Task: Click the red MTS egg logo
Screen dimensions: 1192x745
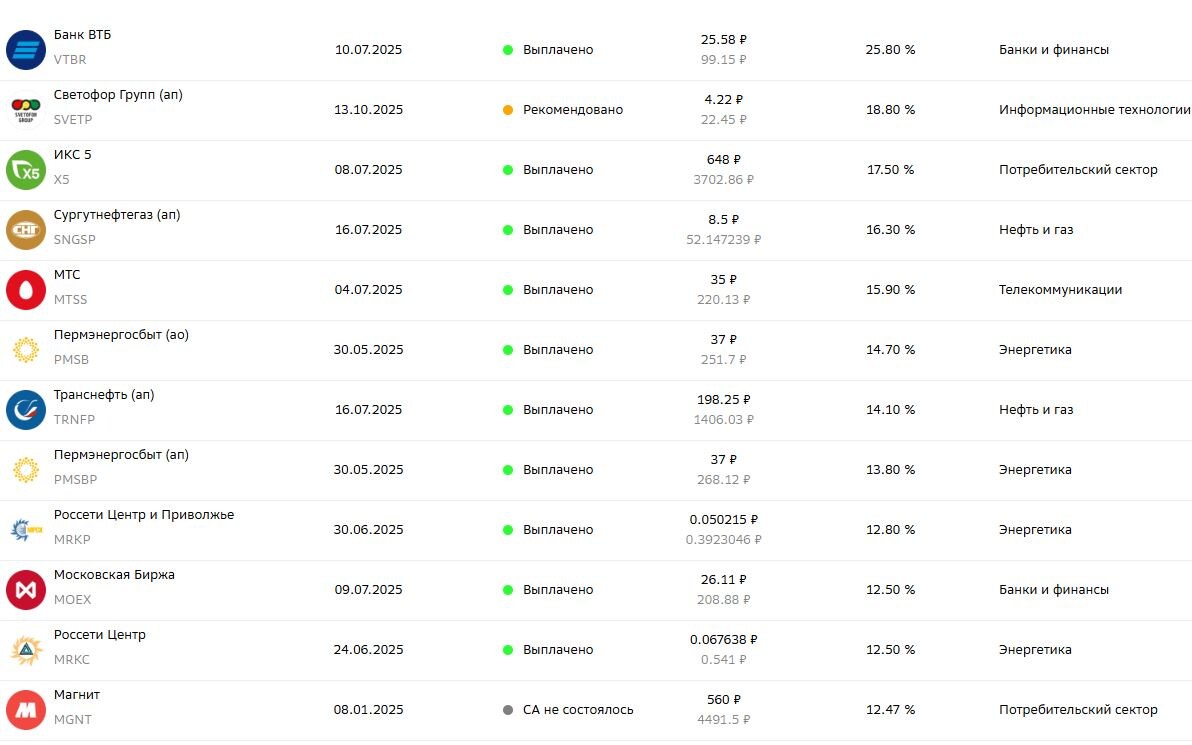Action: (26, 290)
